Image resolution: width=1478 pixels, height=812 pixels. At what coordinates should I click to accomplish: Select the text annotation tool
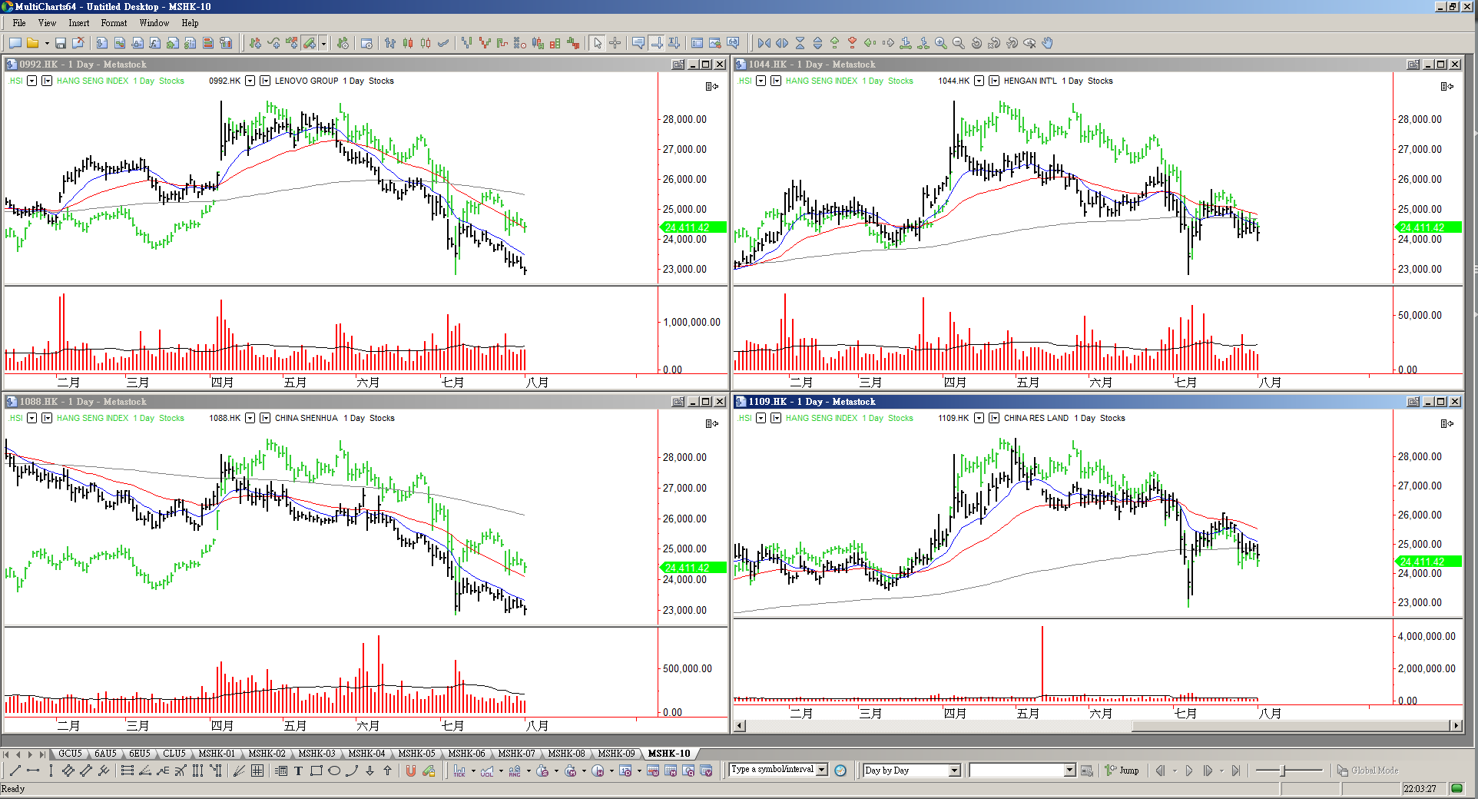[x=298, y=771]
